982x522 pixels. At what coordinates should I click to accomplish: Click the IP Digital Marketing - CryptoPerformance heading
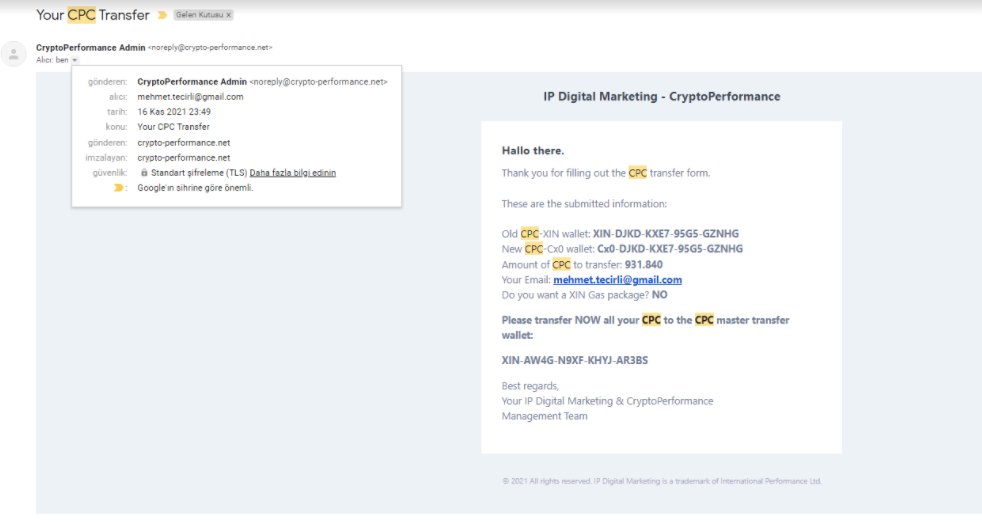coord(662,97)
